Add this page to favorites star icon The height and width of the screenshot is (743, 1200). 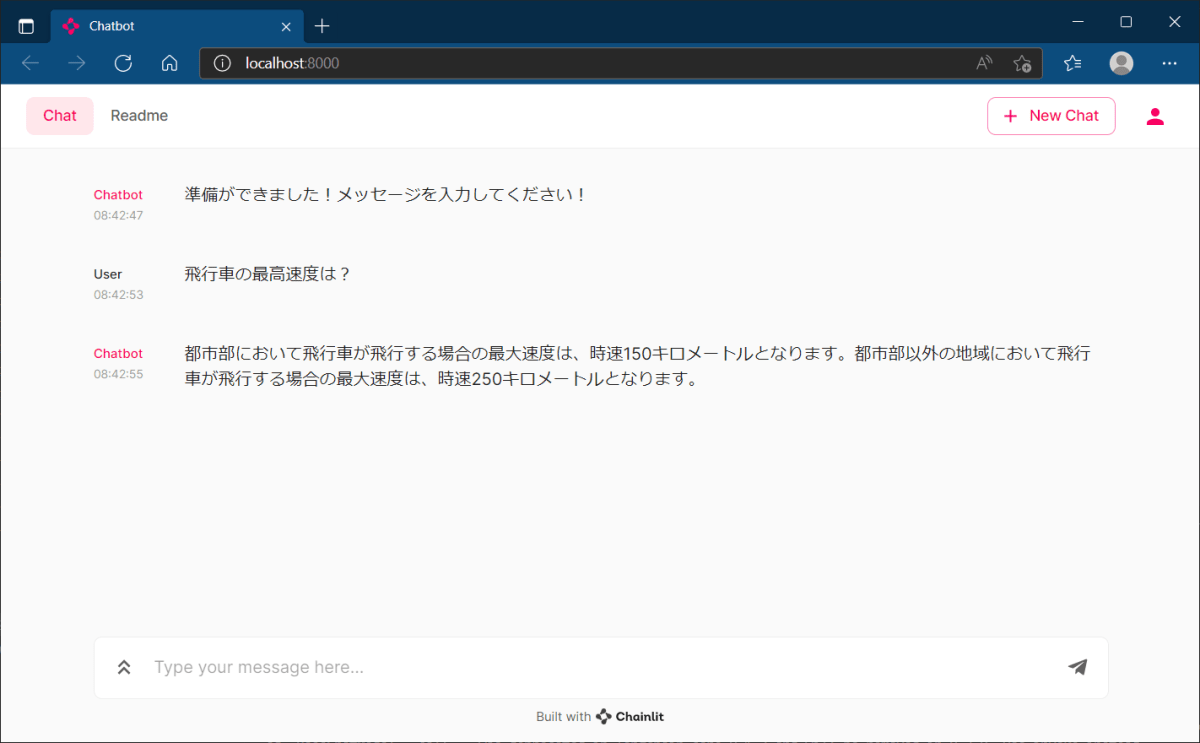click(x=1022, y=63)
